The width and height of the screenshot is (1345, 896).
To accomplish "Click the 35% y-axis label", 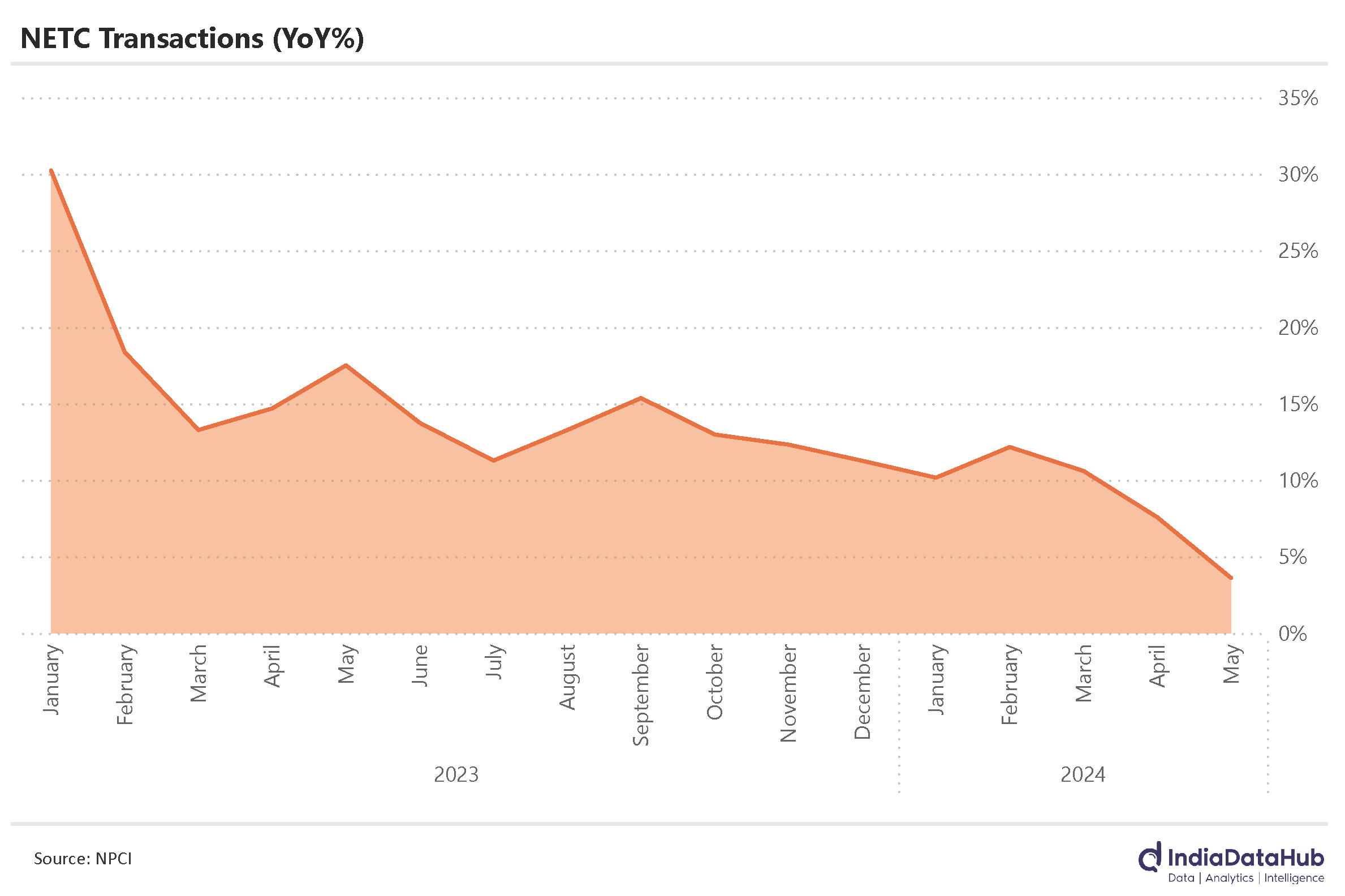I will (x=1297, y=98).
